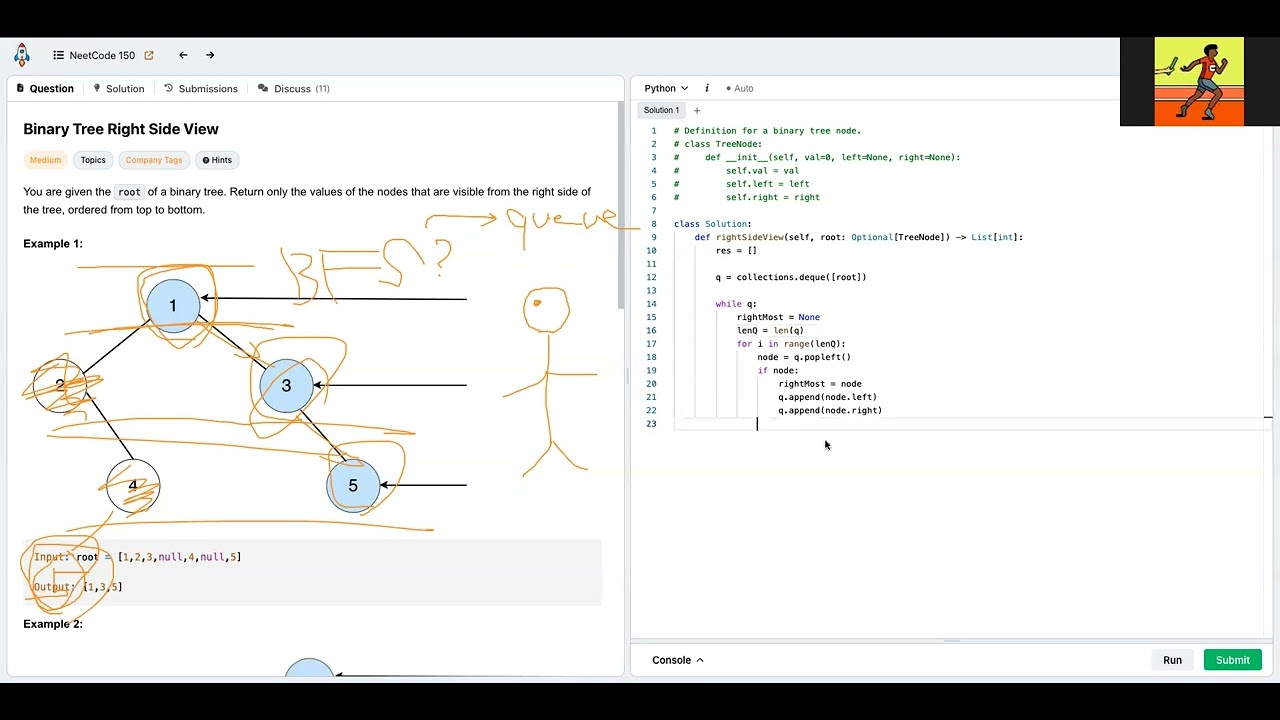Click the 'for i in range(lenQ):' line
Viewport: 1280px width, 720px height.
click(x=791, y=344)
